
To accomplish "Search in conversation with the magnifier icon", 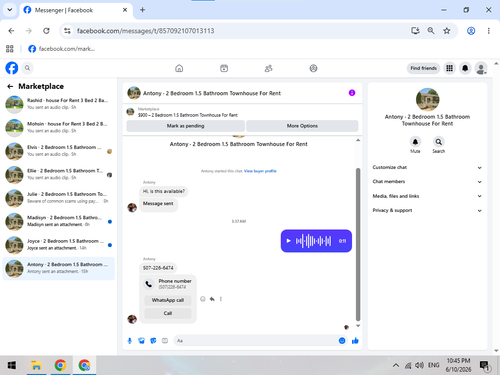I will (x=439, y=142).
